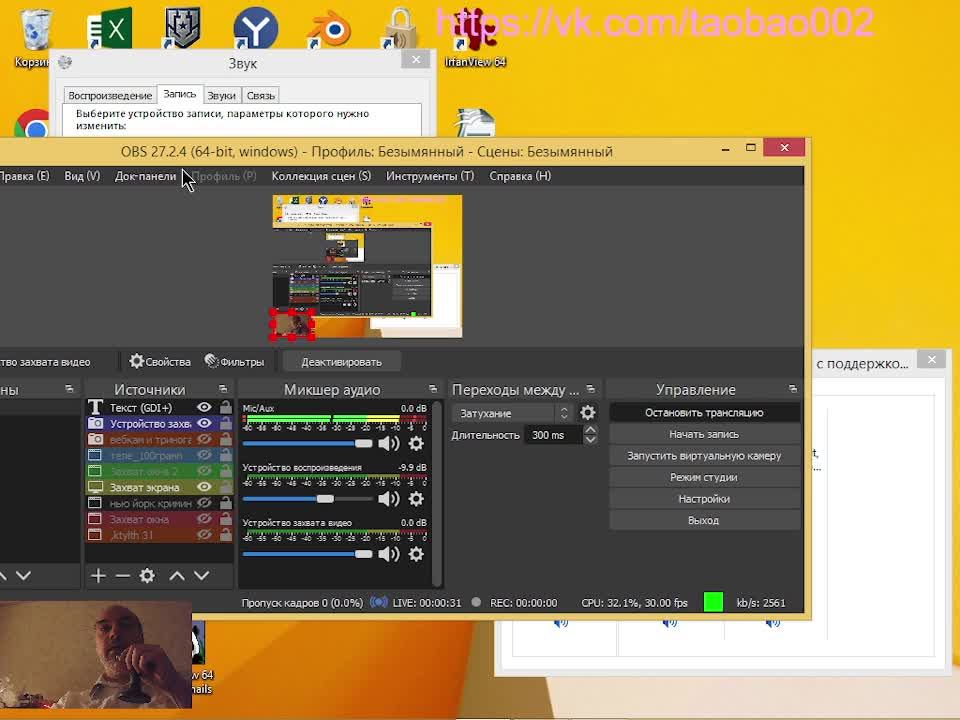Open Справка (H) menu

click(x=520, y=176)
